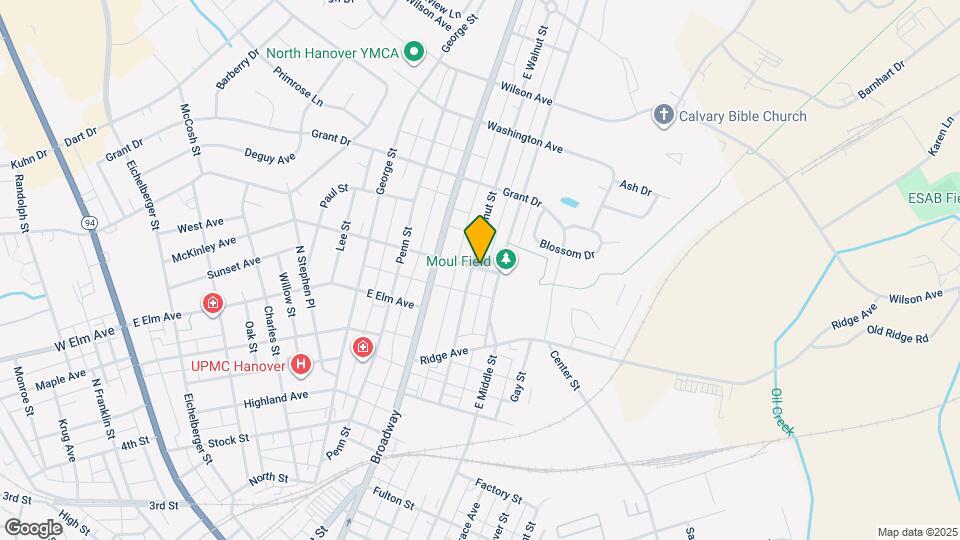Screen dimensions: 960x540
Task: Open the Google logo link
Action: (33, 528)
